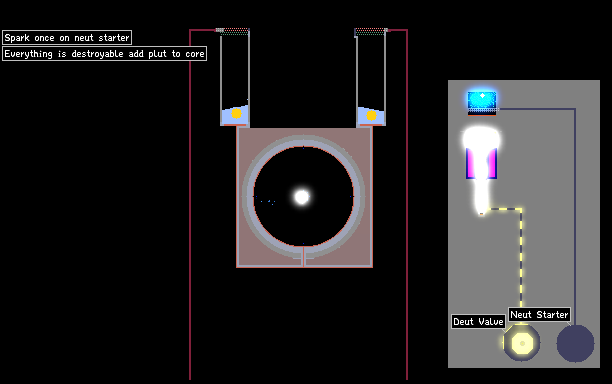Click the dotted cap atop left tank
This screenshot has height=384, width=612.
point(233,31)
